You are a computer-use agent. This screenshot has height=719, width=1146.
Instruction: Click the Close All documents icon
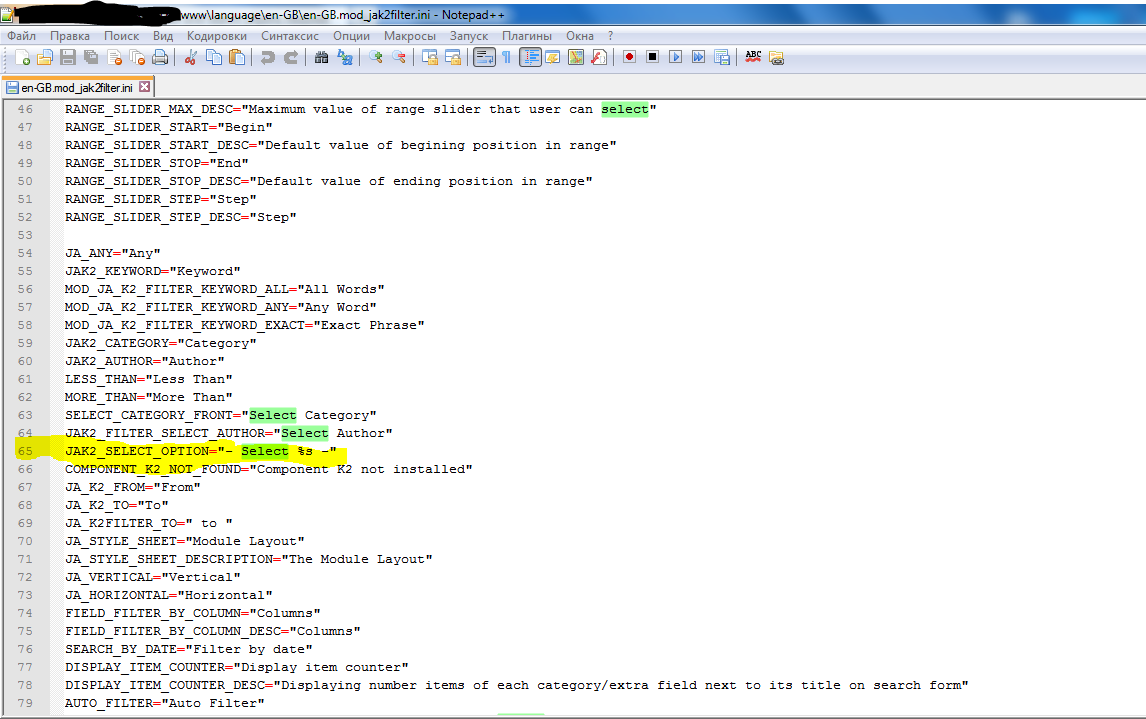pos(137,57)
